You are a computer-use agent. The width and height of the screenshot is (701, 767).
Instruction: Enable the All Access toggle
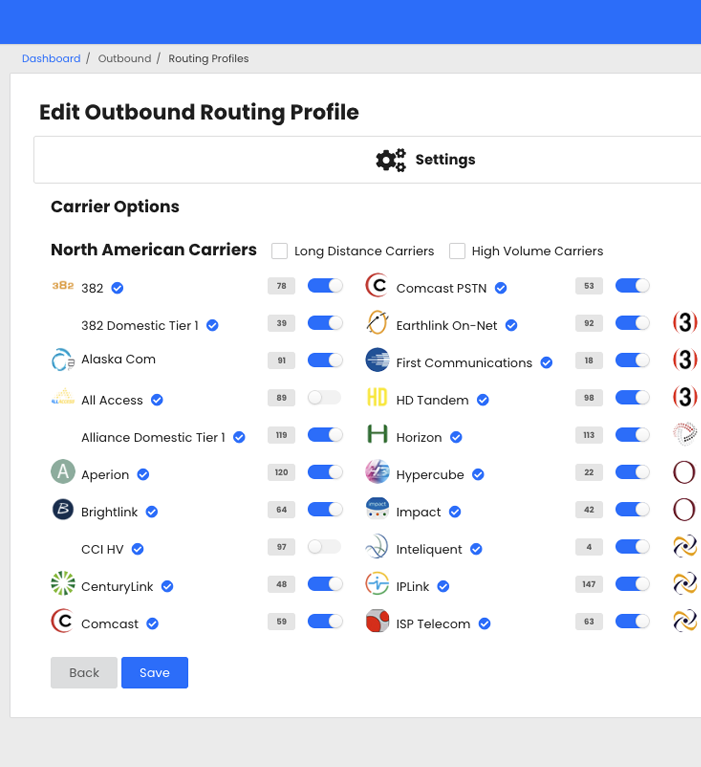pos(325,398)
